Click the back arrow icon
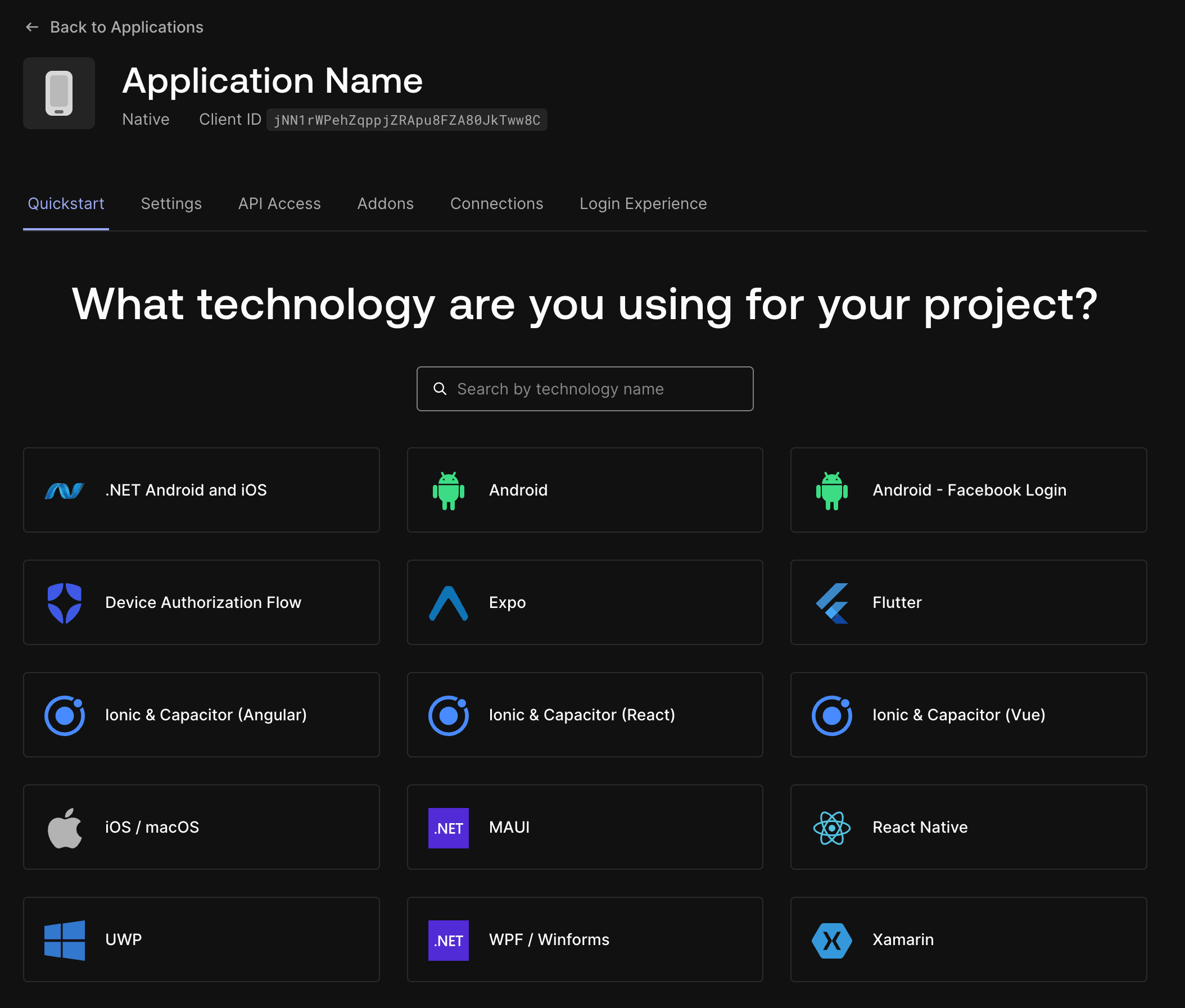 (32, 27)
